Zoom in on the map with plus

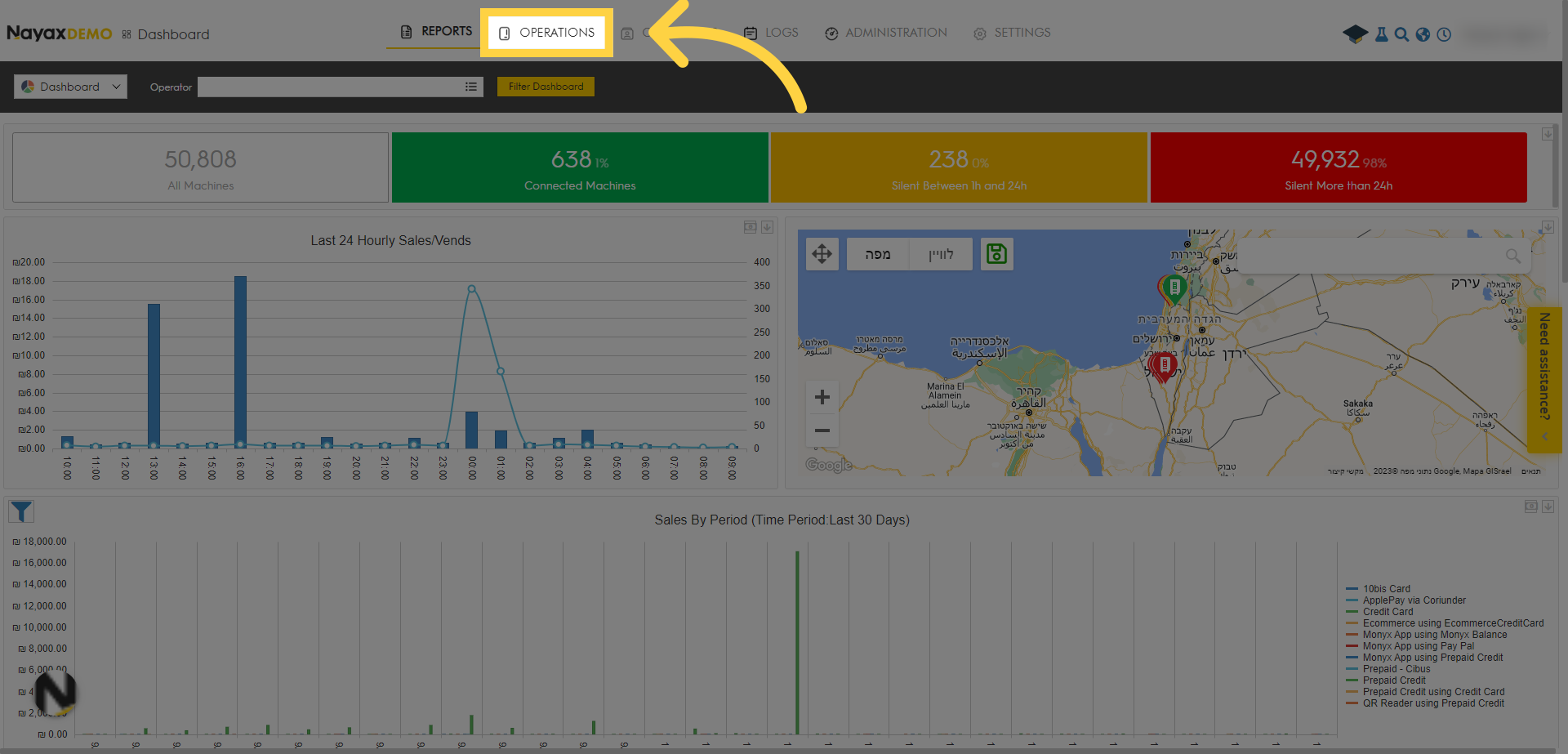[x=822, y=397]
